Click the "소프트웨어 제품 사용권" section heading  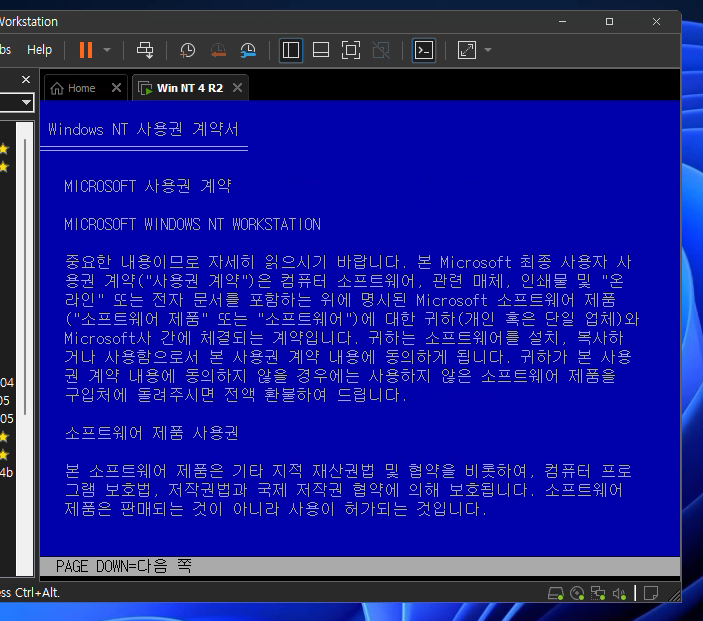[152, 433]
